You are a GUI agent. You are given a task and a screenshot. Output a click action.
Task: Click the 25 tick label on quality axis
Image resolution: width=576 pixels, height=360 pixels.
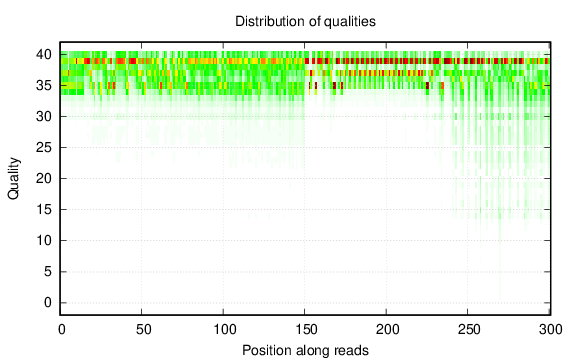pos(44,148)
